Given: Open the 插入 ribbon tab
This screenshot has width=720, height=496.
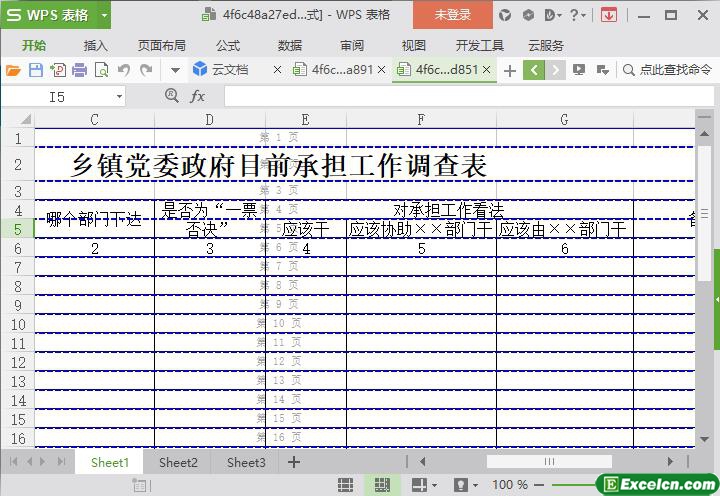Looking at the screenshot, I should 95,45.
